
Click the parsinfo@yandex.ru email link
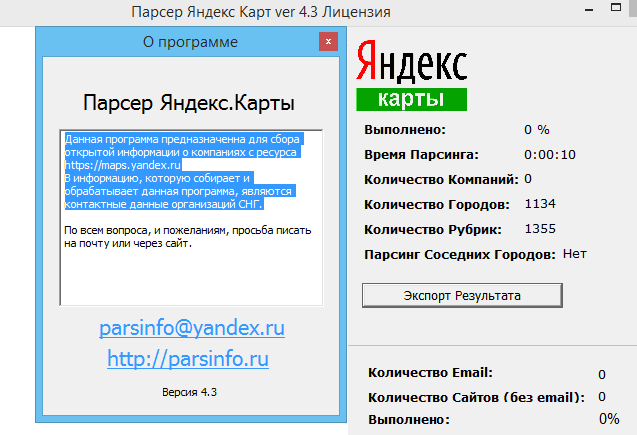pos(191,329)
